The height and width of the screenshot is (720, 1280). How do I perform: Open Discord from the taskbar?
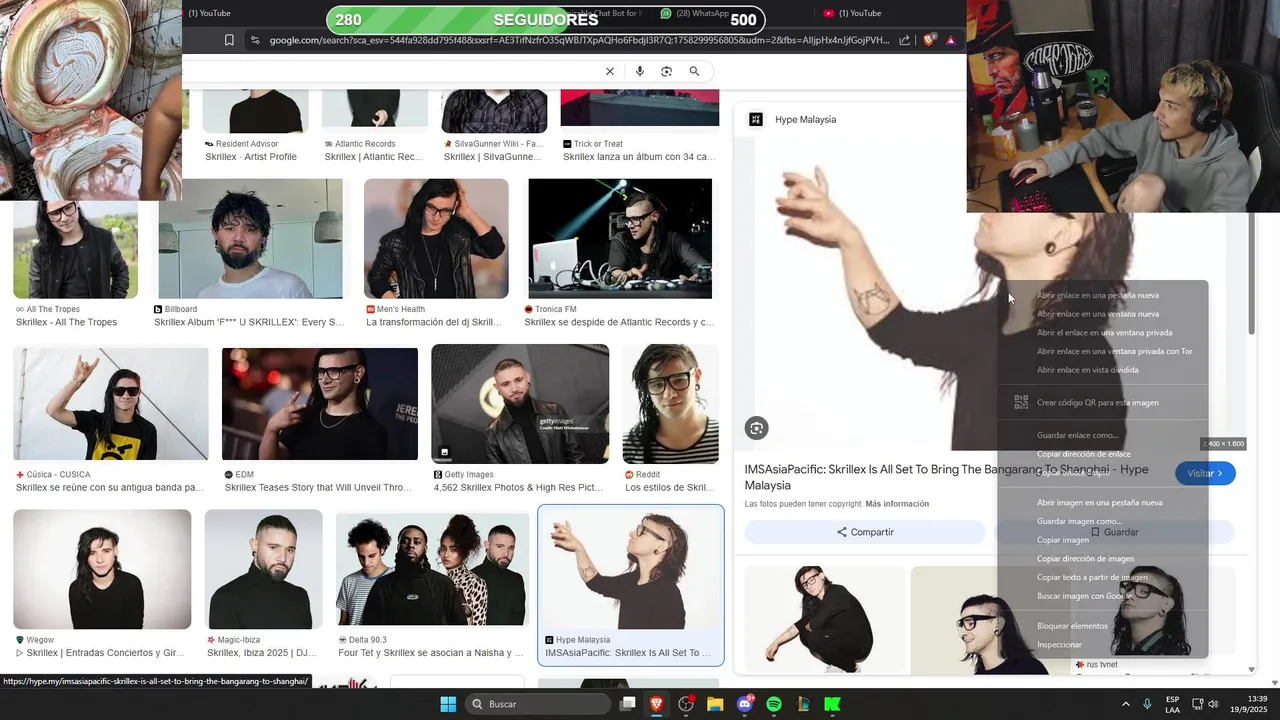point(745,704)
